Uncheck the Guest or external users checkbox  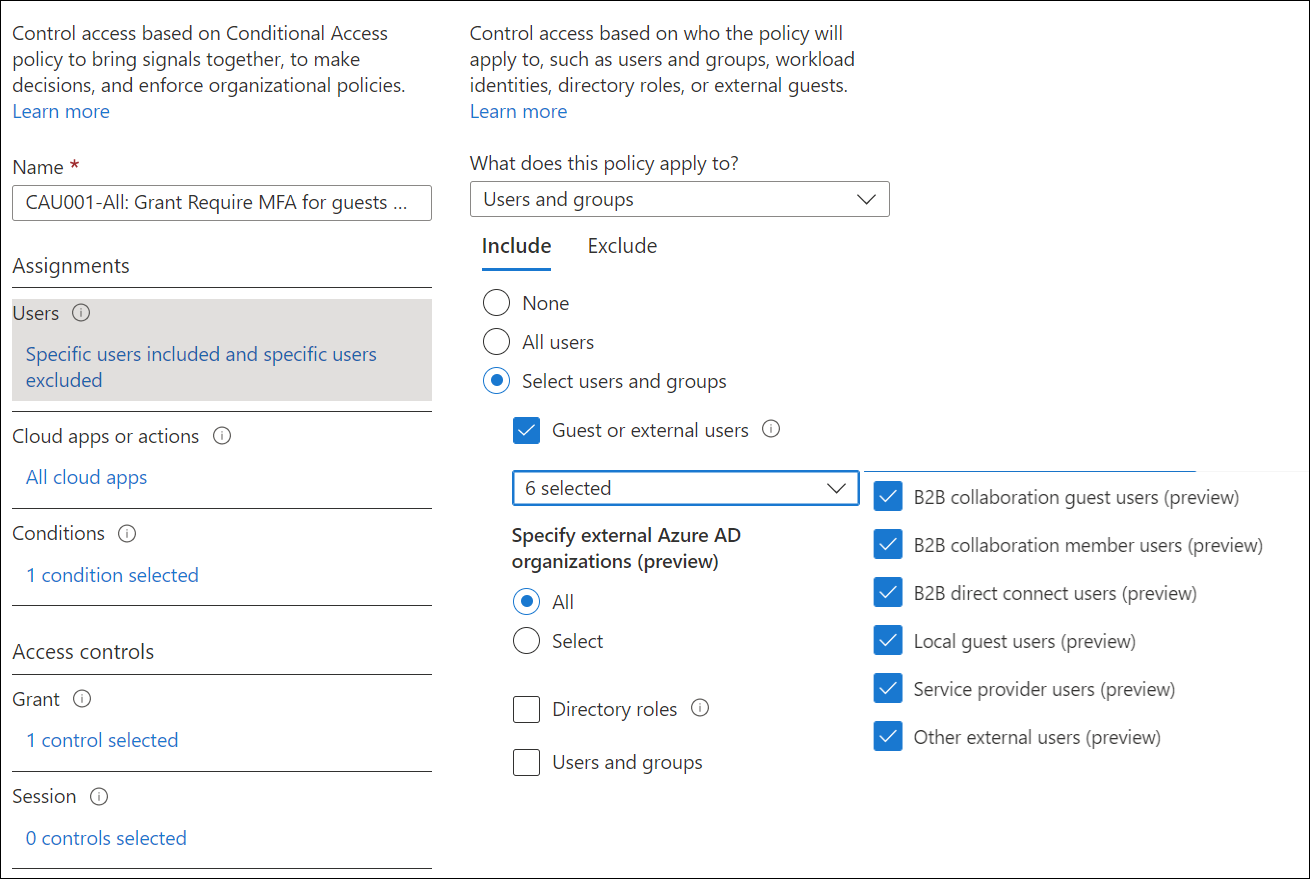526,430
